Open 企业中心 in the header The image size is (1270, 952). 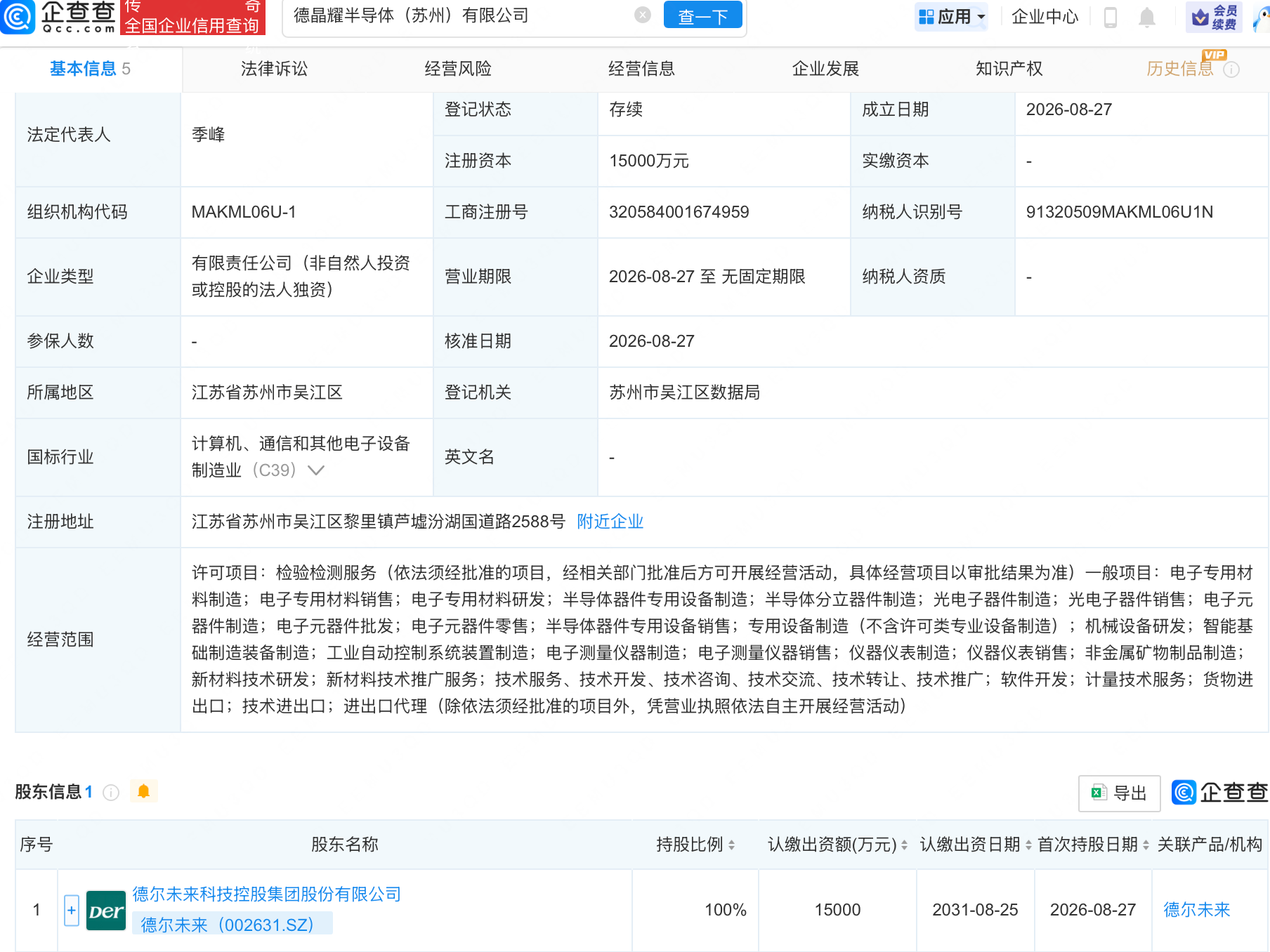pos(1045,17)
